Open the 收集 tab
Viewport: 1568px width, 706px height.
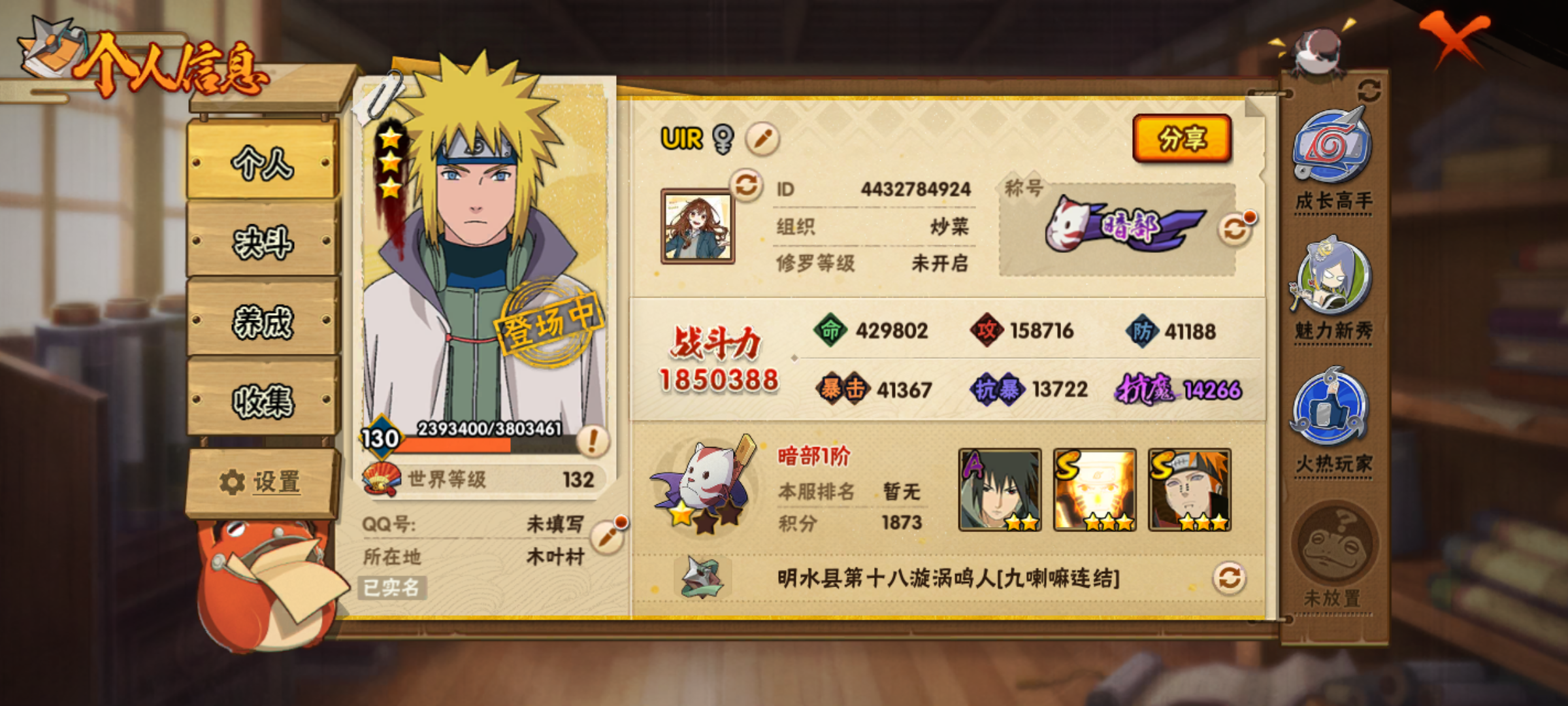263,400
